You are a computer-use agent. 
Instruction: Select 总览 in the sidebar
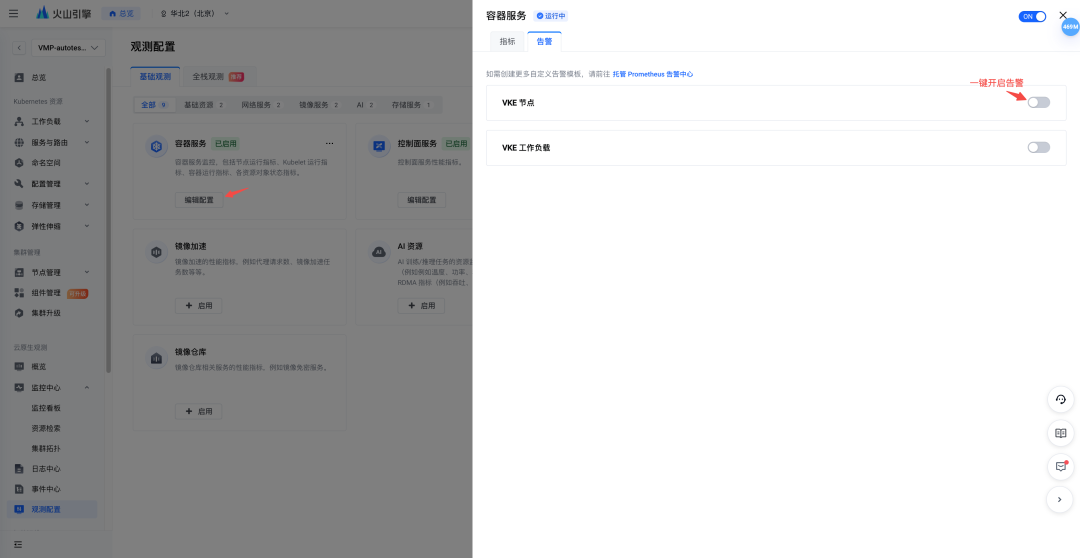click(x=39, y=78)
